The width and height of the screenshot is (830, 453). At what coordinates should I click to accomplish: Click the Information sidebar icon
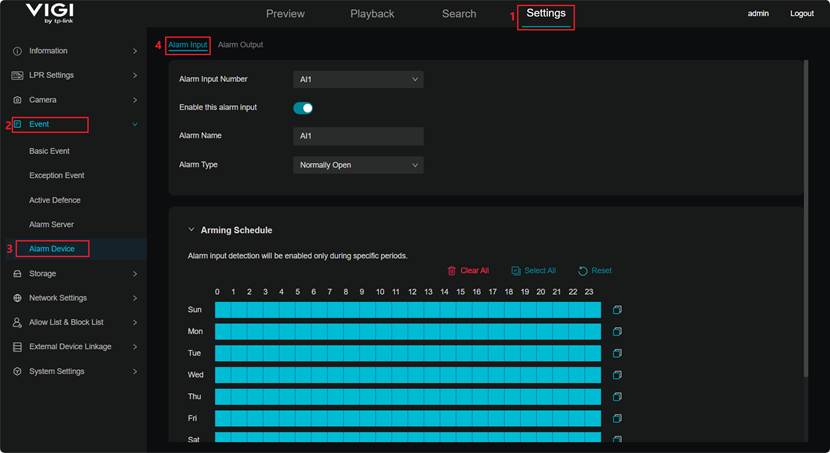(17, 51)
